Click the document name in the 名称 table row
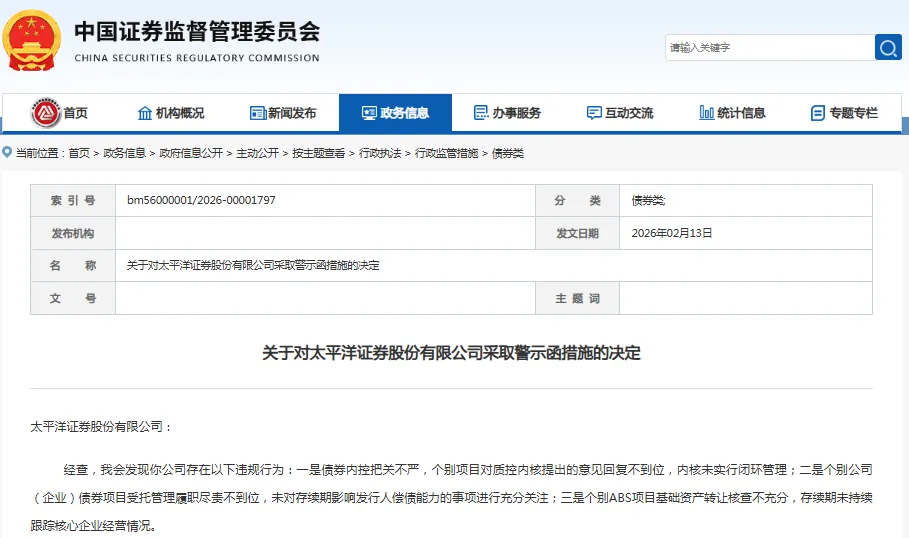The height and width of the screenshot is (538, 909). point(253,266)
